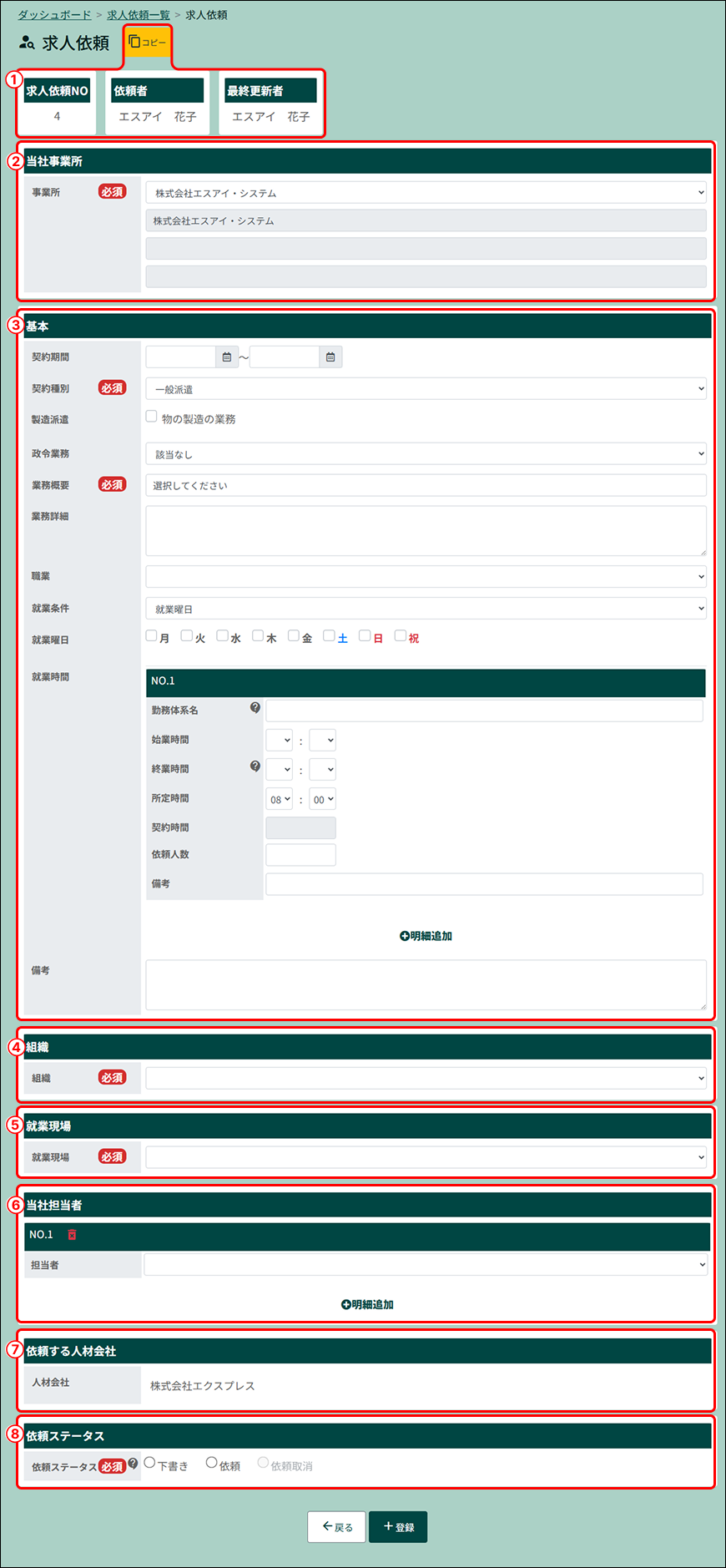The image size is (726, 1568).
Task: Open the 政令業務 dropdown showing 該当なし
Action: pyautogui.click(x=426, y=454)
